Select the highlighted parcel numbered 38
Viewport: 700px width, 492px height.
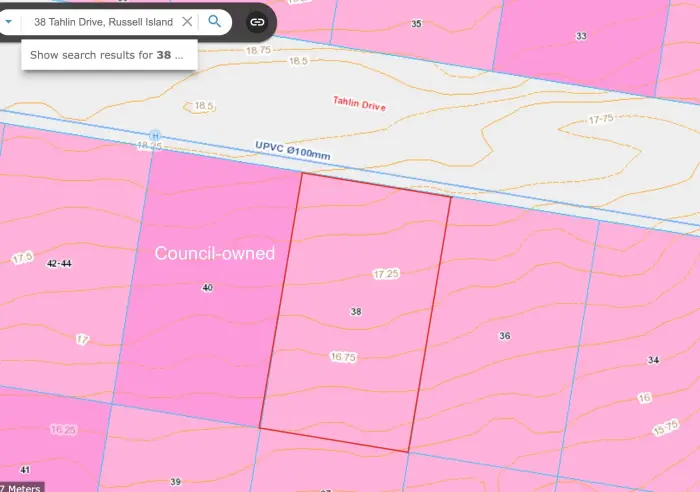(356, 312)
